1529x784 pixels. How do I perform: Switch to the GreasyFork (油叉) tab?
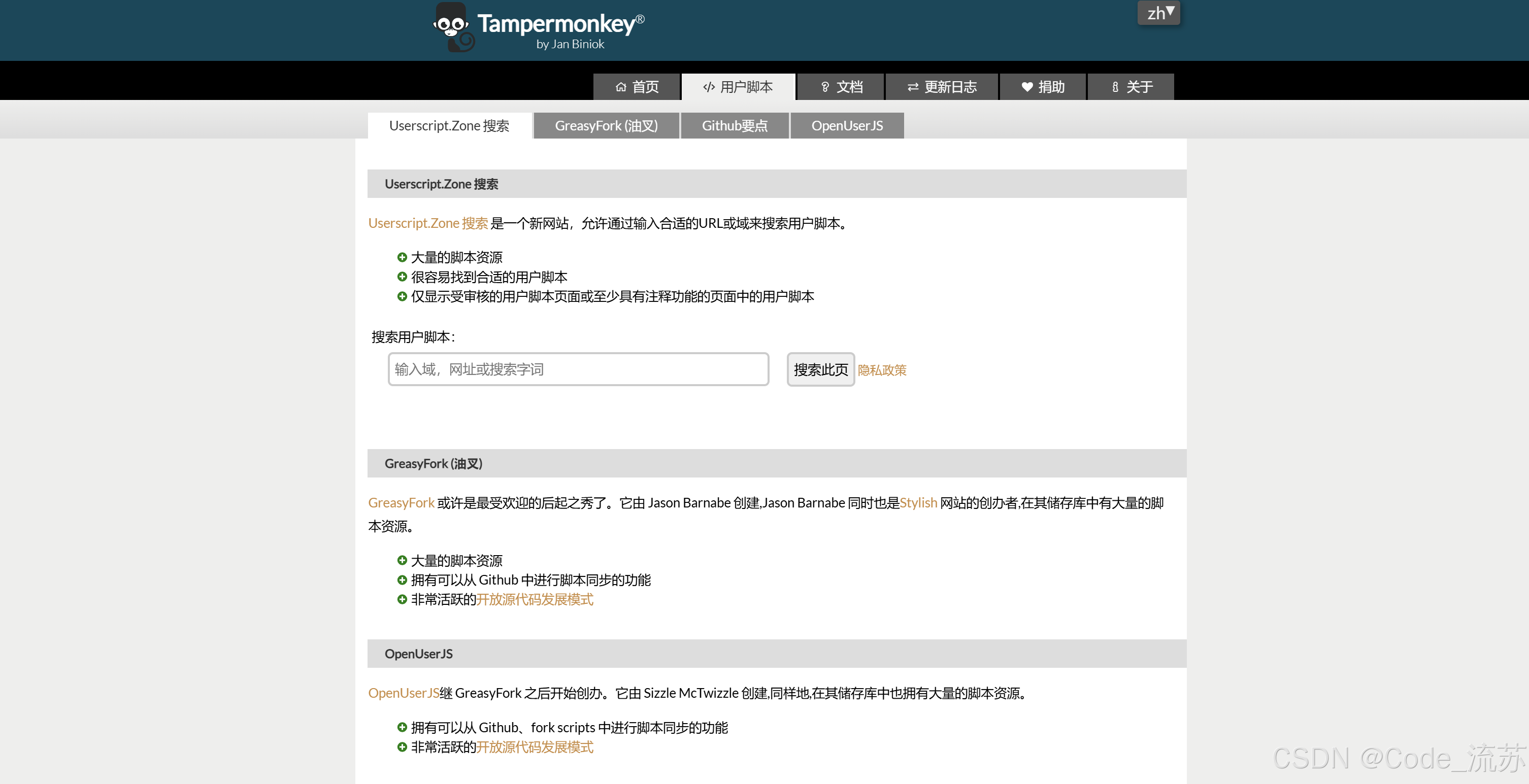pyautogui.click(x=606, y=125)
